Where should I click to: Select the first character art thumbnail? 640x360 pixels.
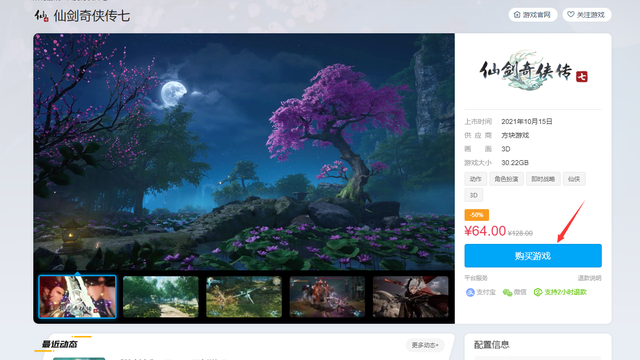pos(77,297)
